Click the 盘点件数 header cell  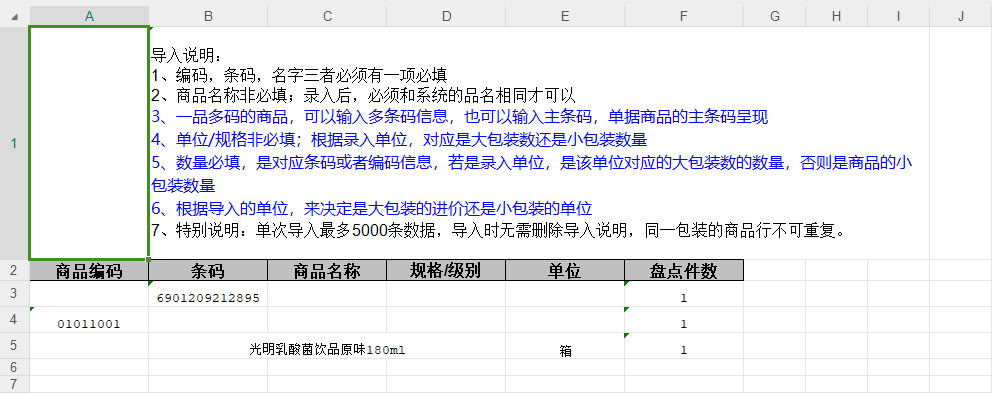point(684,271)
